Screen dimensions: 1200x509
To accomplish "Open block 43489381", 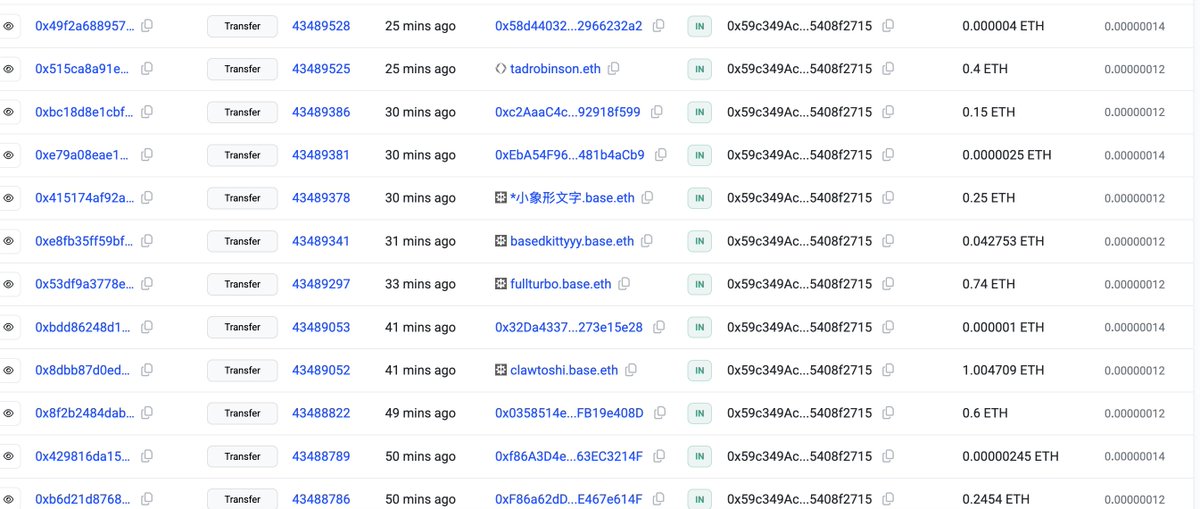I will pyautogui.click(x=321, y=155).
